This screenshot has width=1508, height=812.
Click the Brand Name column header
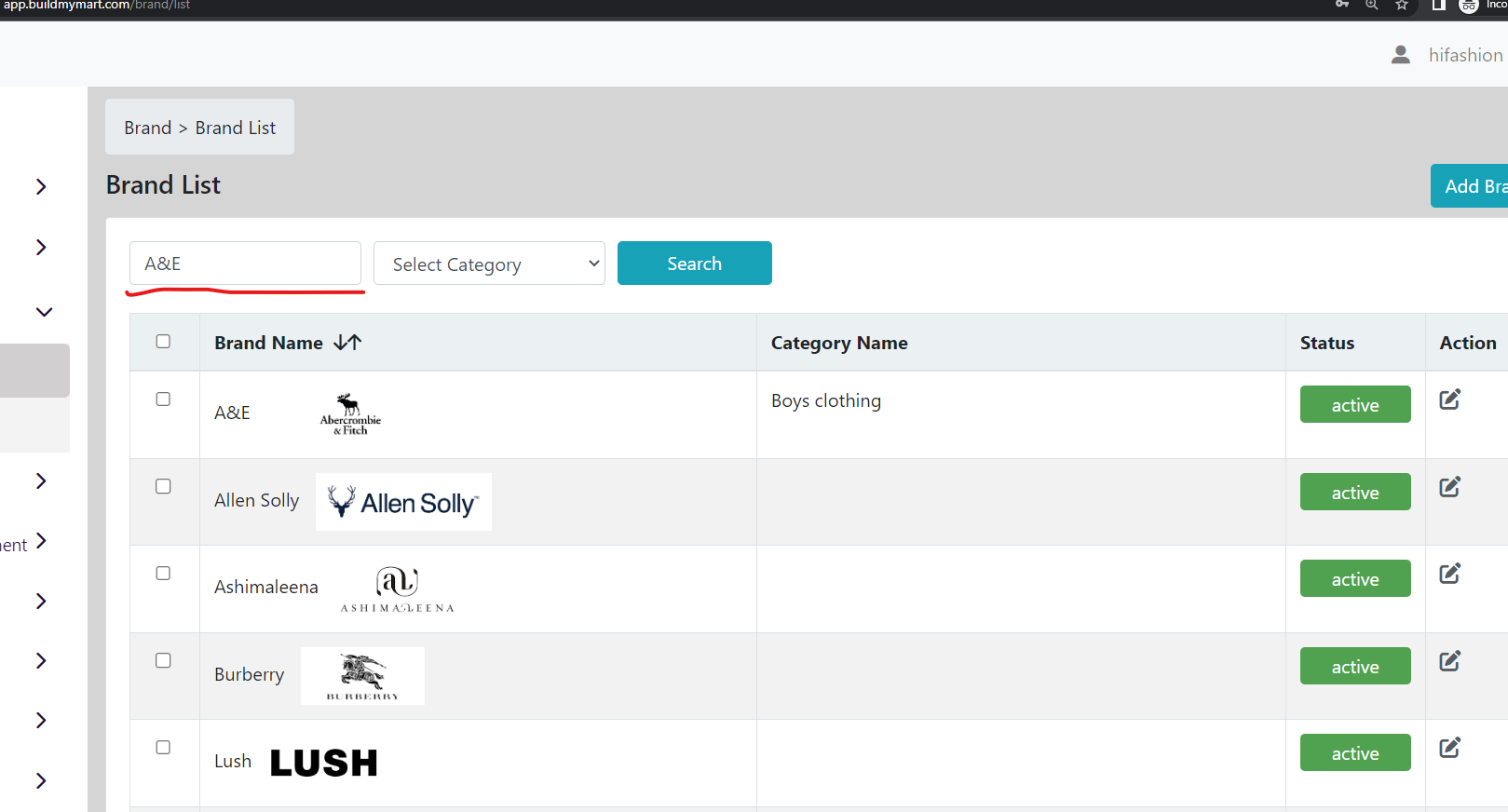click(268, 343)
